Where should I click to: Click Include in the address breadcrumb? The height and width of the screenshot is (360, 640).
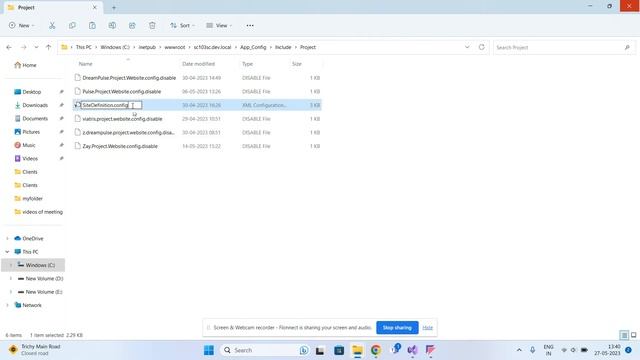[x=283, y=47]
